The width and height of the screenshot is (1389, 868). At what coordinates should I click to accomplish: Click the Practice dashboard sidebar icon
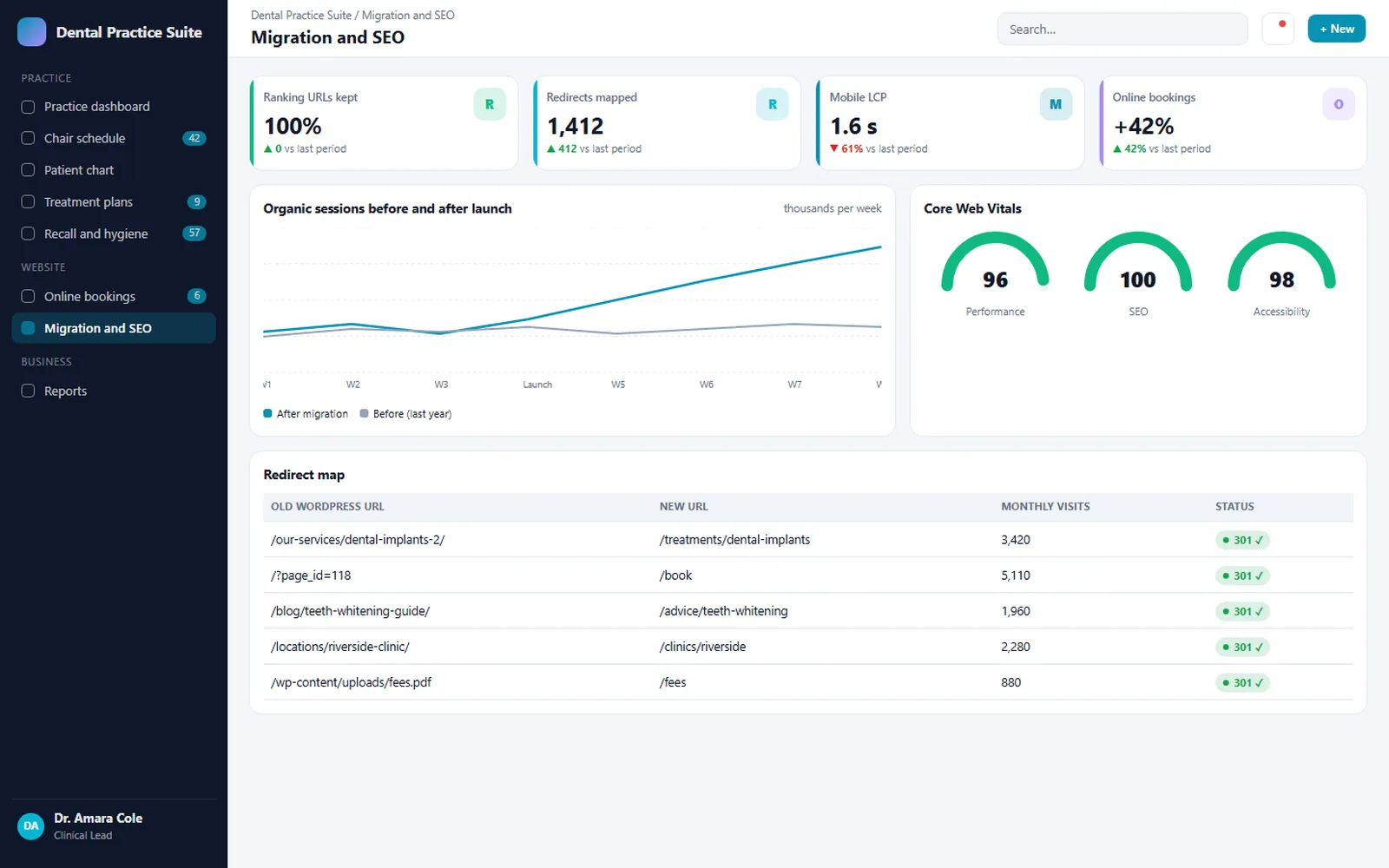[x=28, y=107]
